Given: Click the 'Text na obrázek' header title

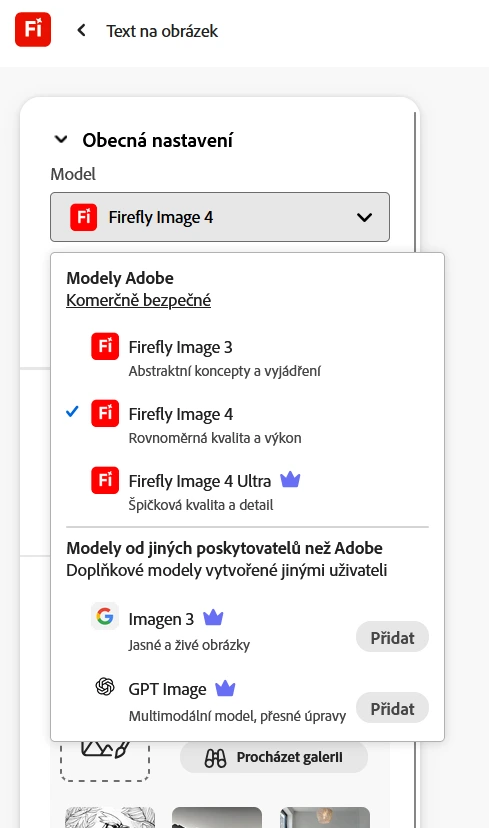Looking at the screenshot, I should pos(162,31).
